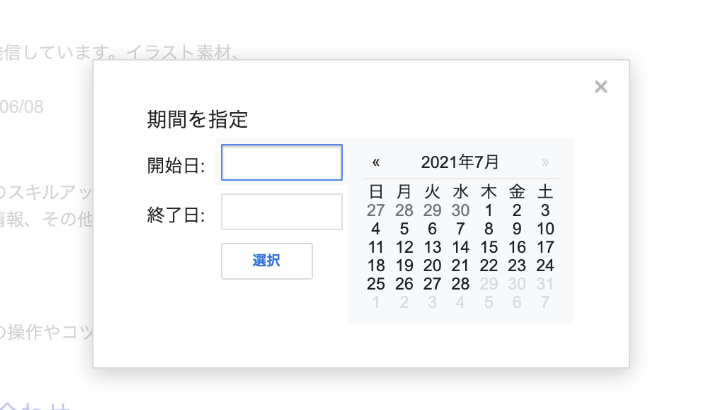The height and width of the screenshot is (410, 728).
Task: Select July 9 in the calendar
Action: tap(517, 228)
